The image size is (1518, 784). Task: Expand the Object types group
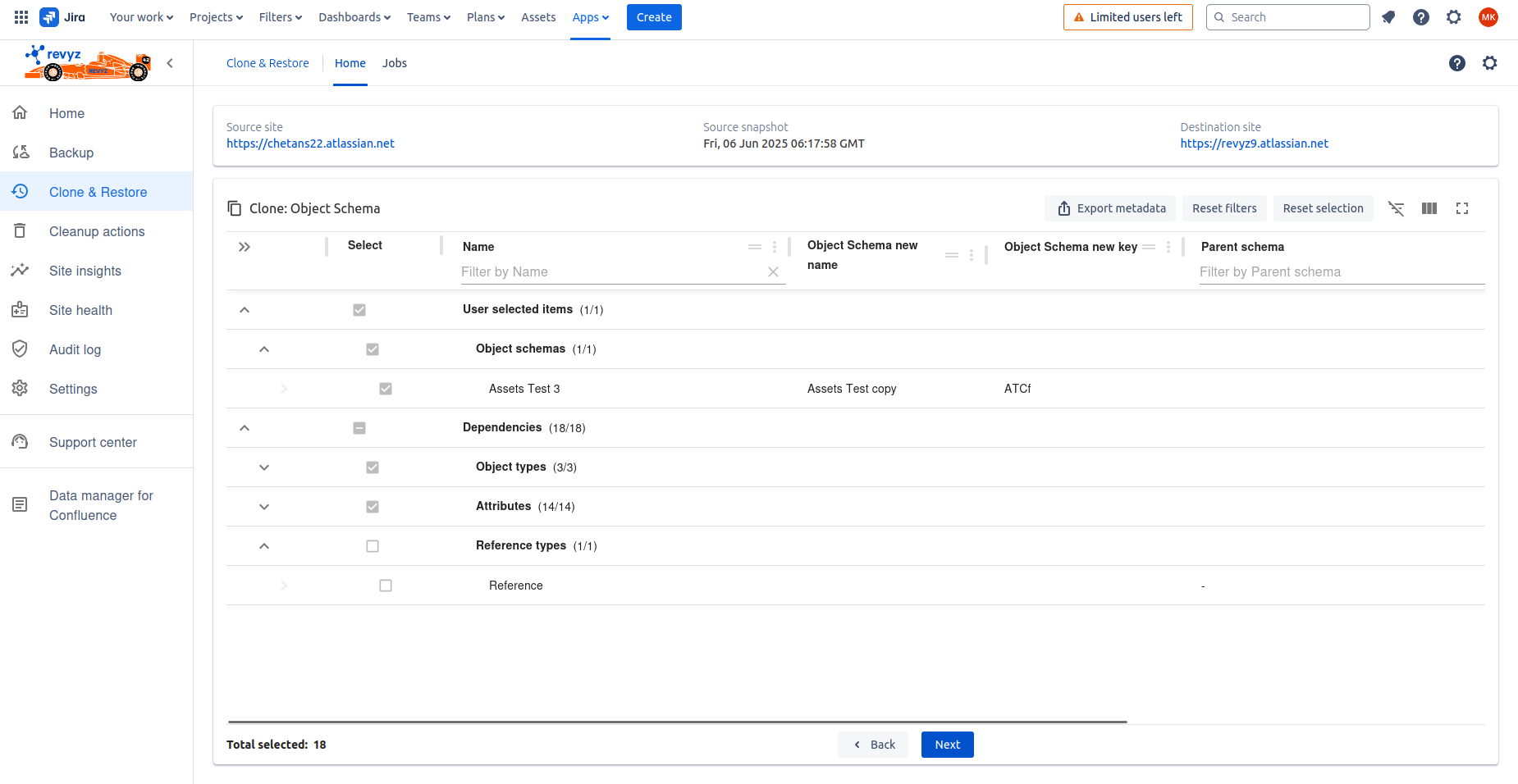point(264,467)
